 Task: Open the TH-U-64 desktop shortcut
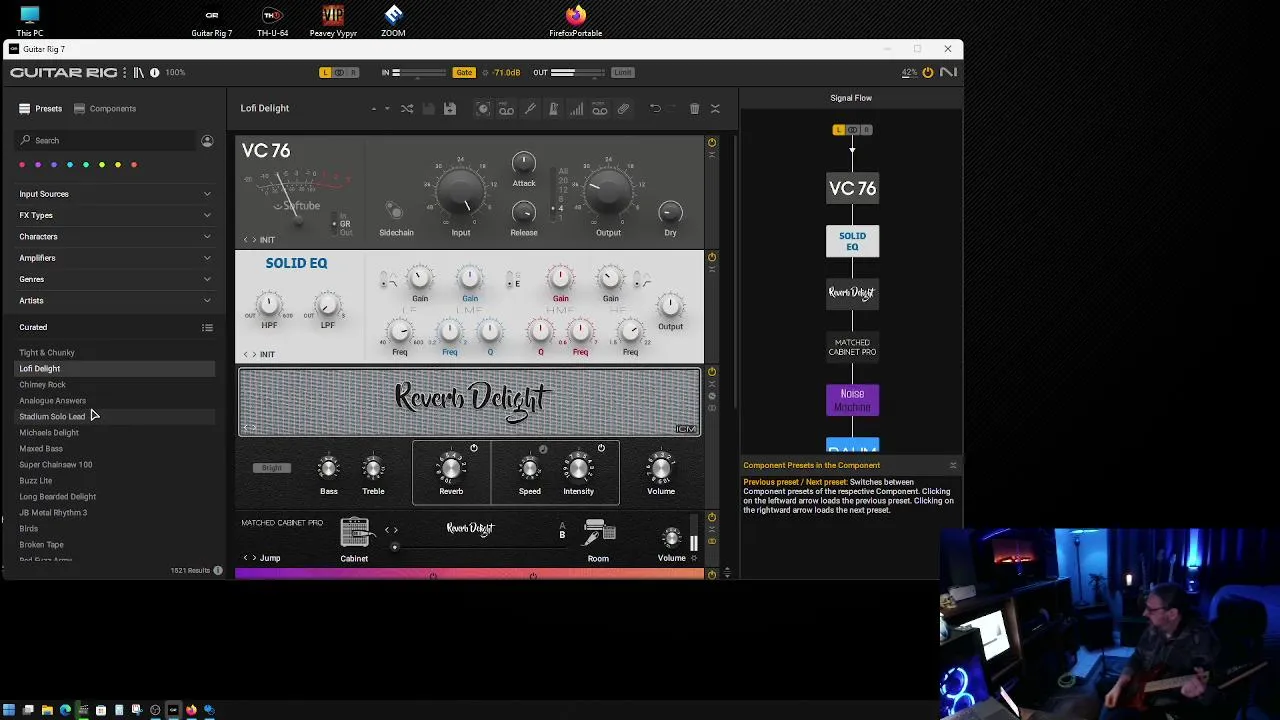(272, 20)
